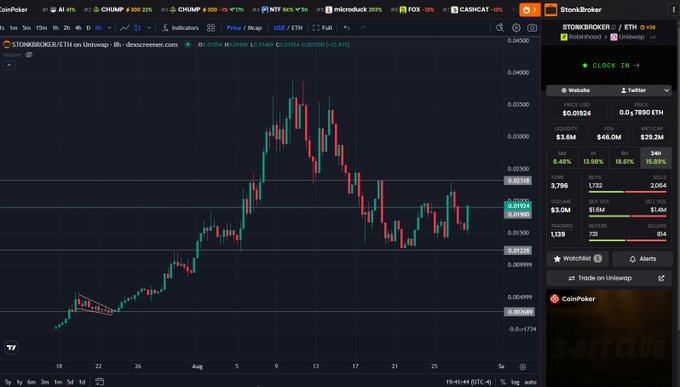This screenshot has height=387, width=680.
Task: Select the line chart style icon
Action: (124, 28)
